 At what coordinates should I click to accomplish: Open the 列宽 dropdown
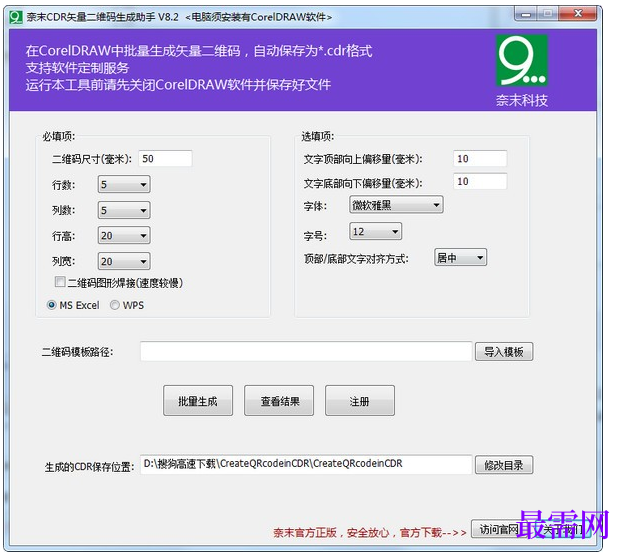tap(124, 261)
